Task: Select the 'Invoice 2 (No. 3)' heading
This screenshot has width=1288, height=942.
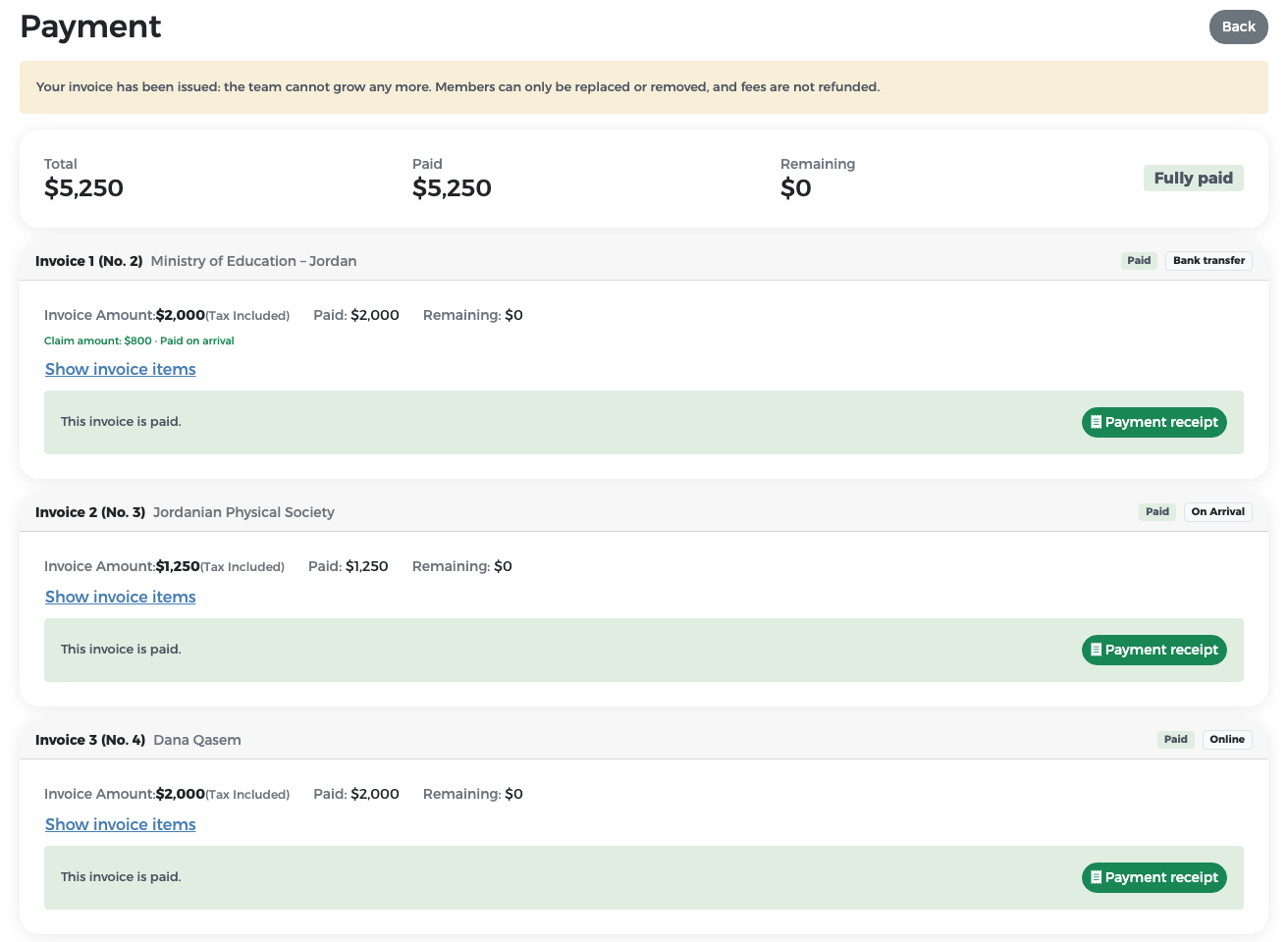Action: point(90,512)
